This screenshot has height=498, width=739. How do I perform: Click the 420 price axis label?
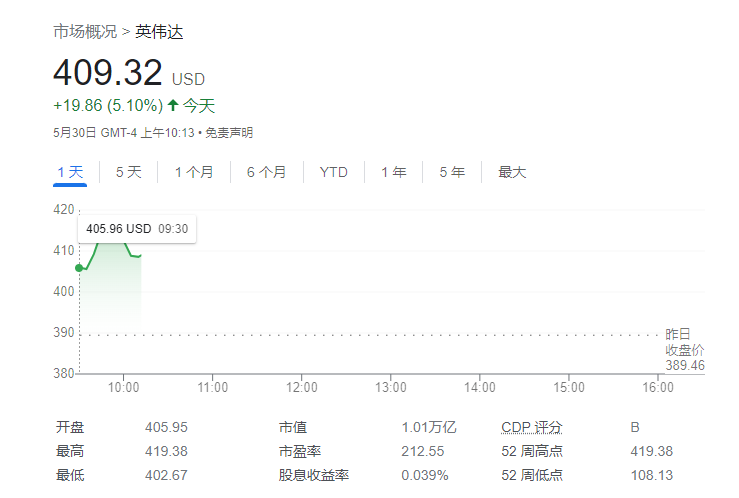point(64,209)
